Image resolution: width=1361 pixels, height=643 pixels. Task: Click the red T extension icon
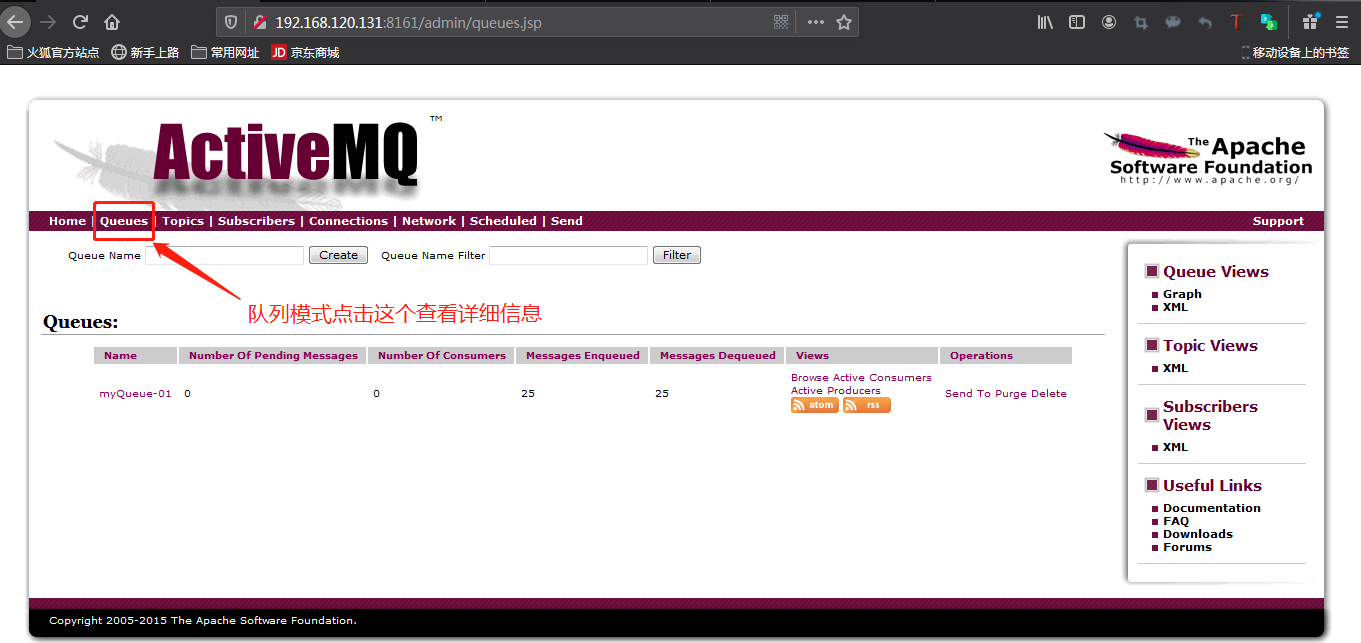tap(1236, 22)
